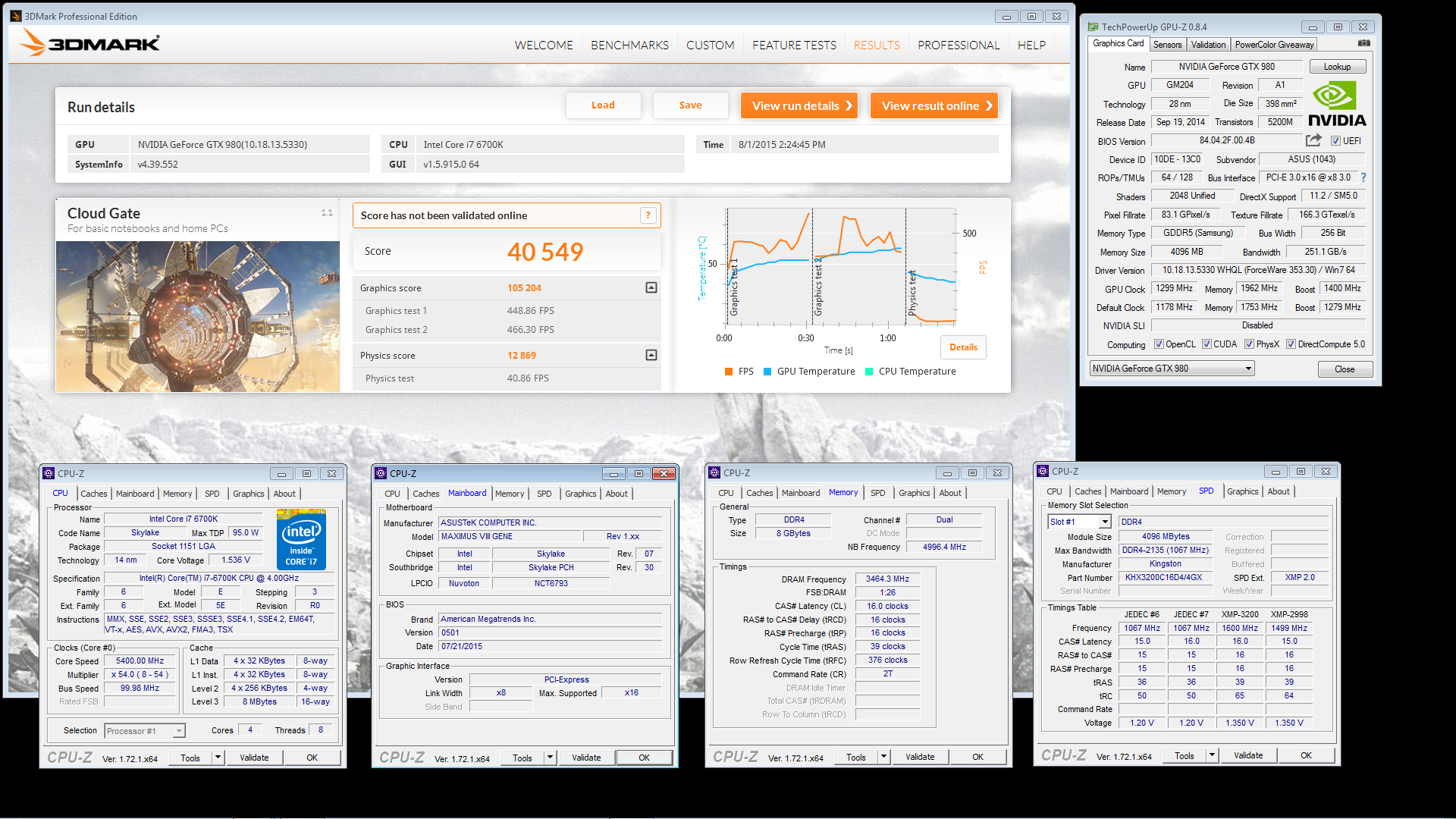Open the Tools dropdown arrow in the CPU tab window

coord(218,758)
